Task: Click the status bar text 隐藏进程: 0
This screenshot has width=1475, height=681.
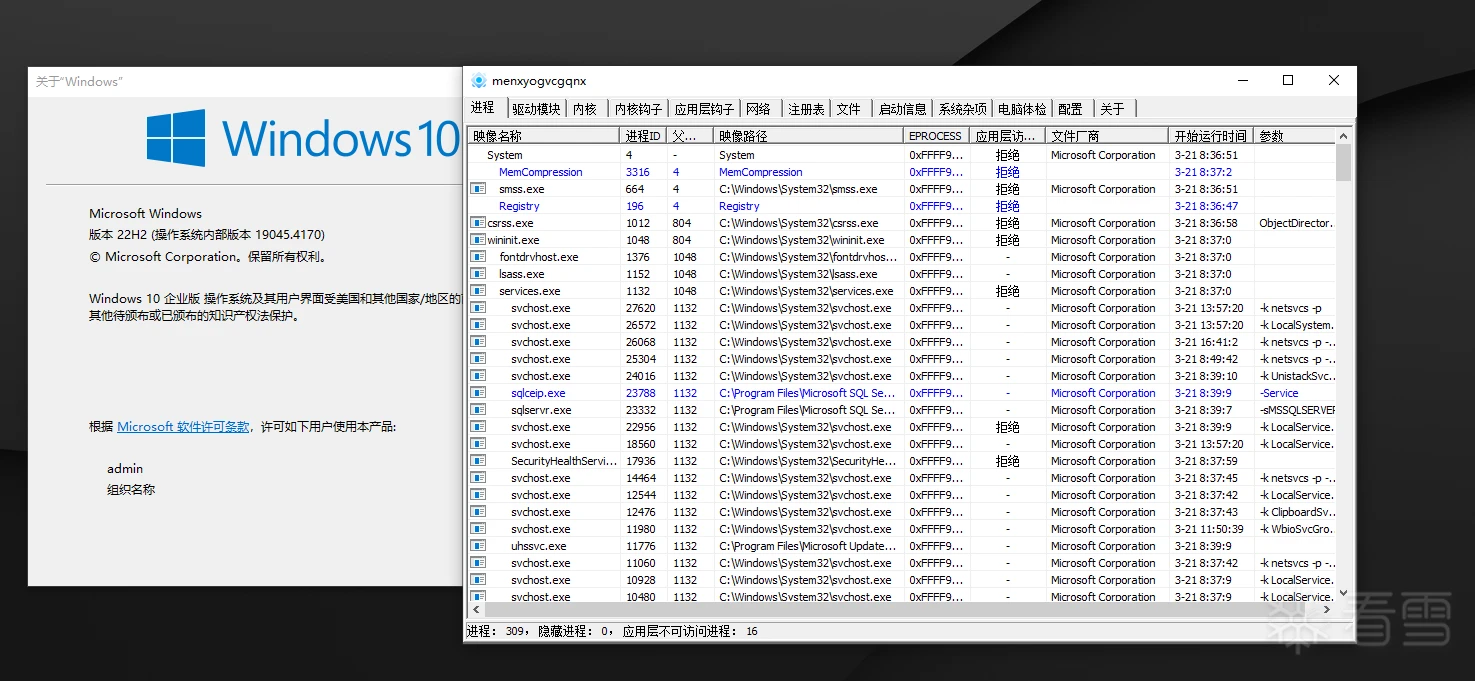Action: [x=572, y=631]
